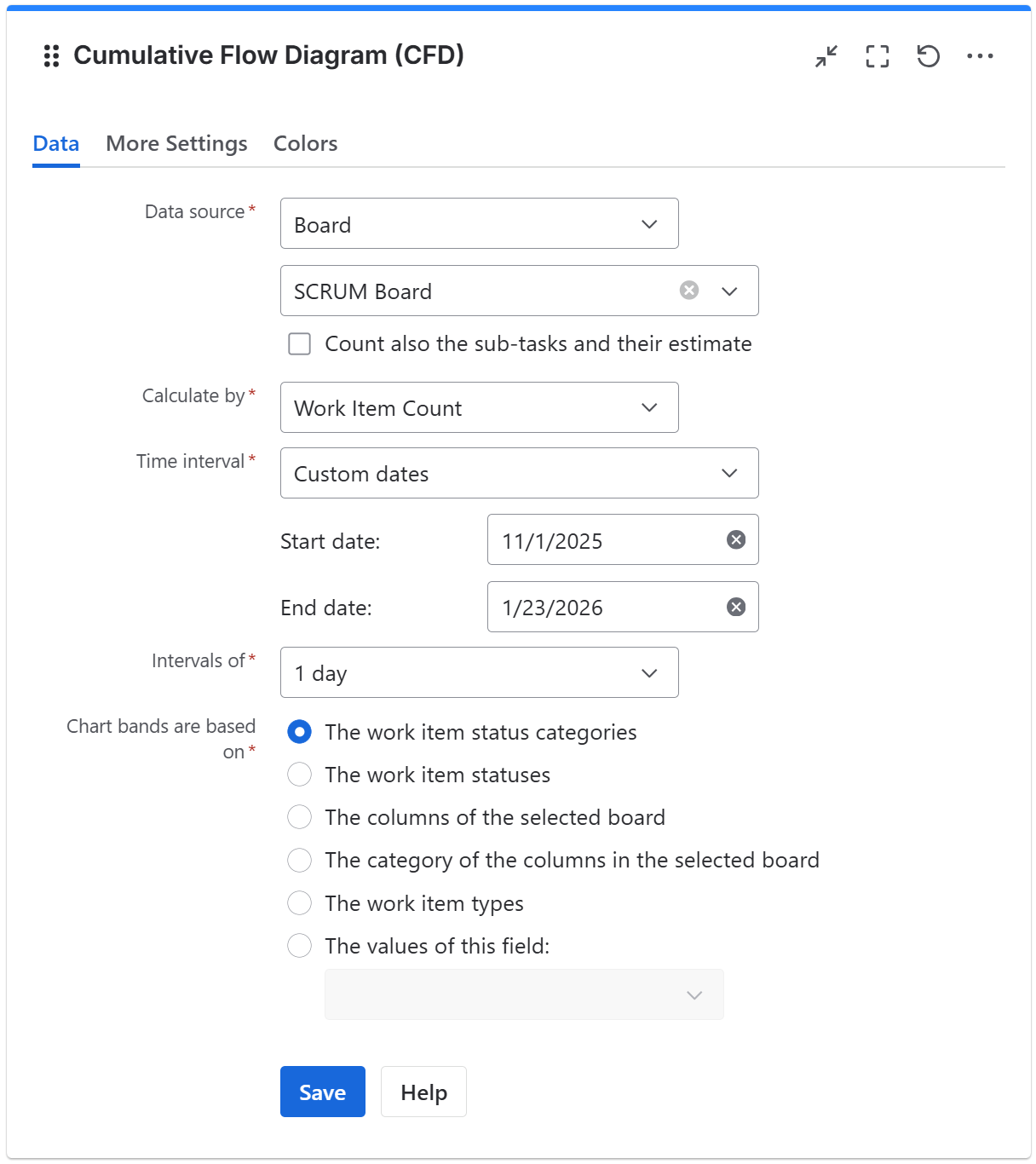Clear the end date using its x icon
This screenshot has width=1036, height=1164.
pos(734,607)
